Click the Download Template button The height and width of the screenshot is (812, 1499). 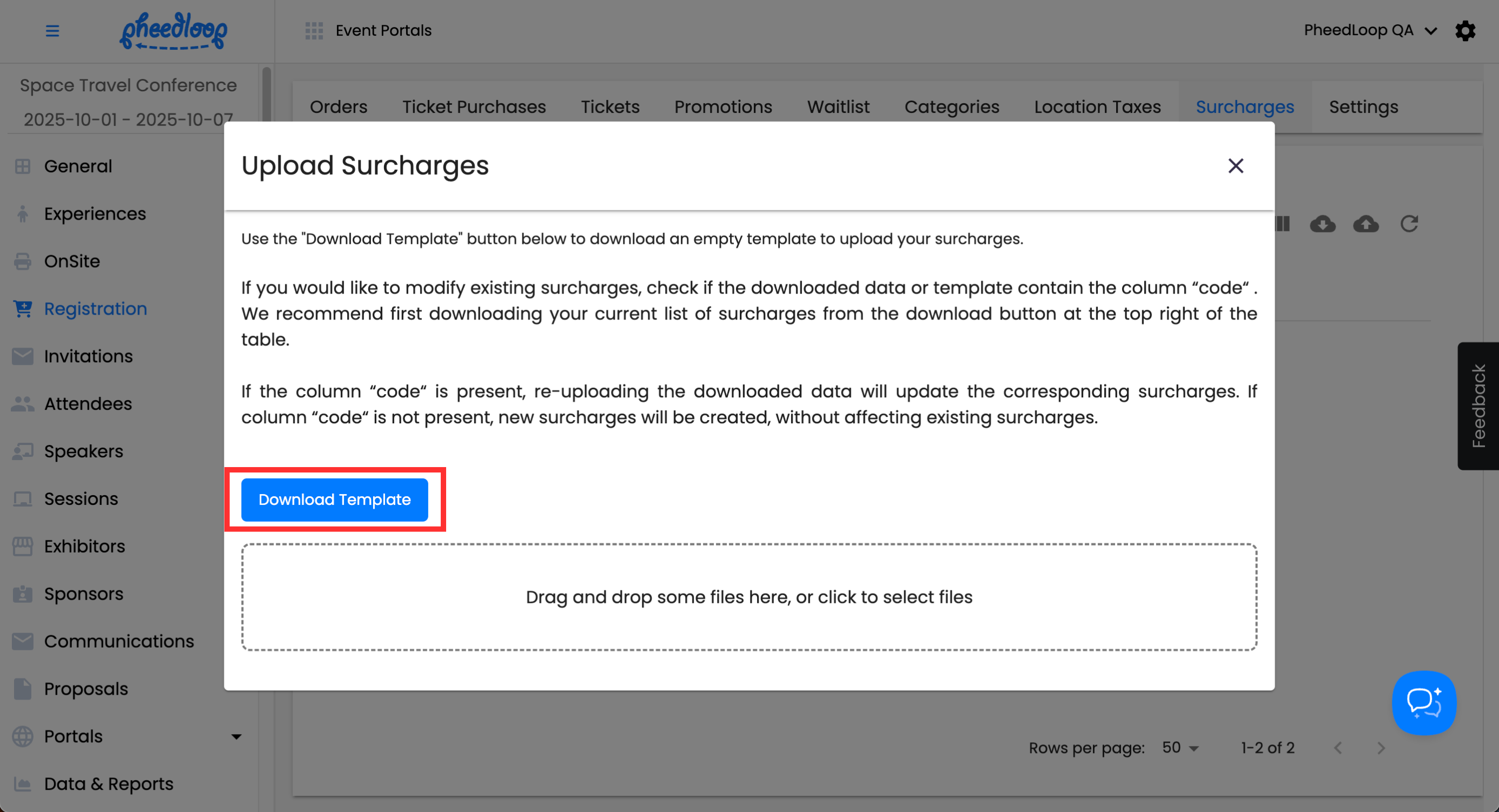(x=335, y=500)
